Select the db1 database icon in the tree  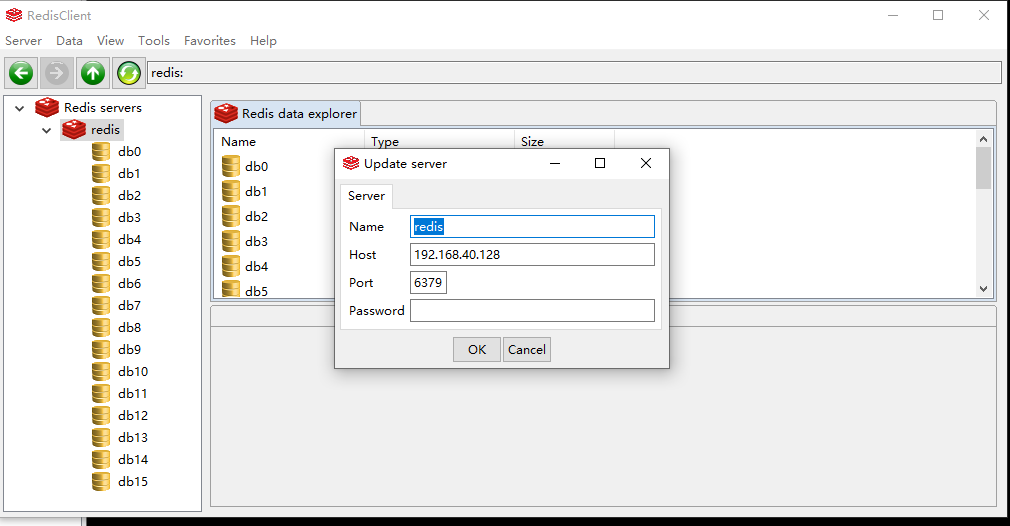click(x=101, y=173)
